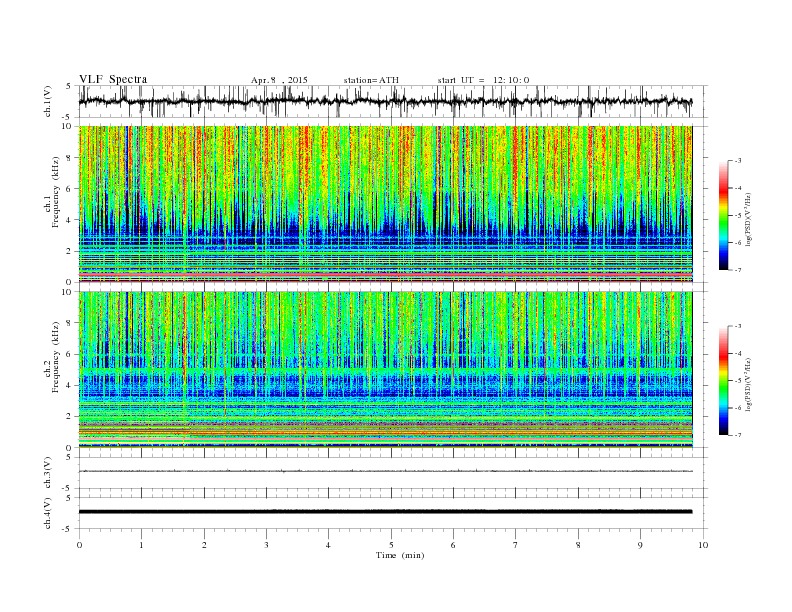Click the "7" tick on Time axis
Viewport: 792px width, 612px height.
pyautogui.click(x=516, y=545)
